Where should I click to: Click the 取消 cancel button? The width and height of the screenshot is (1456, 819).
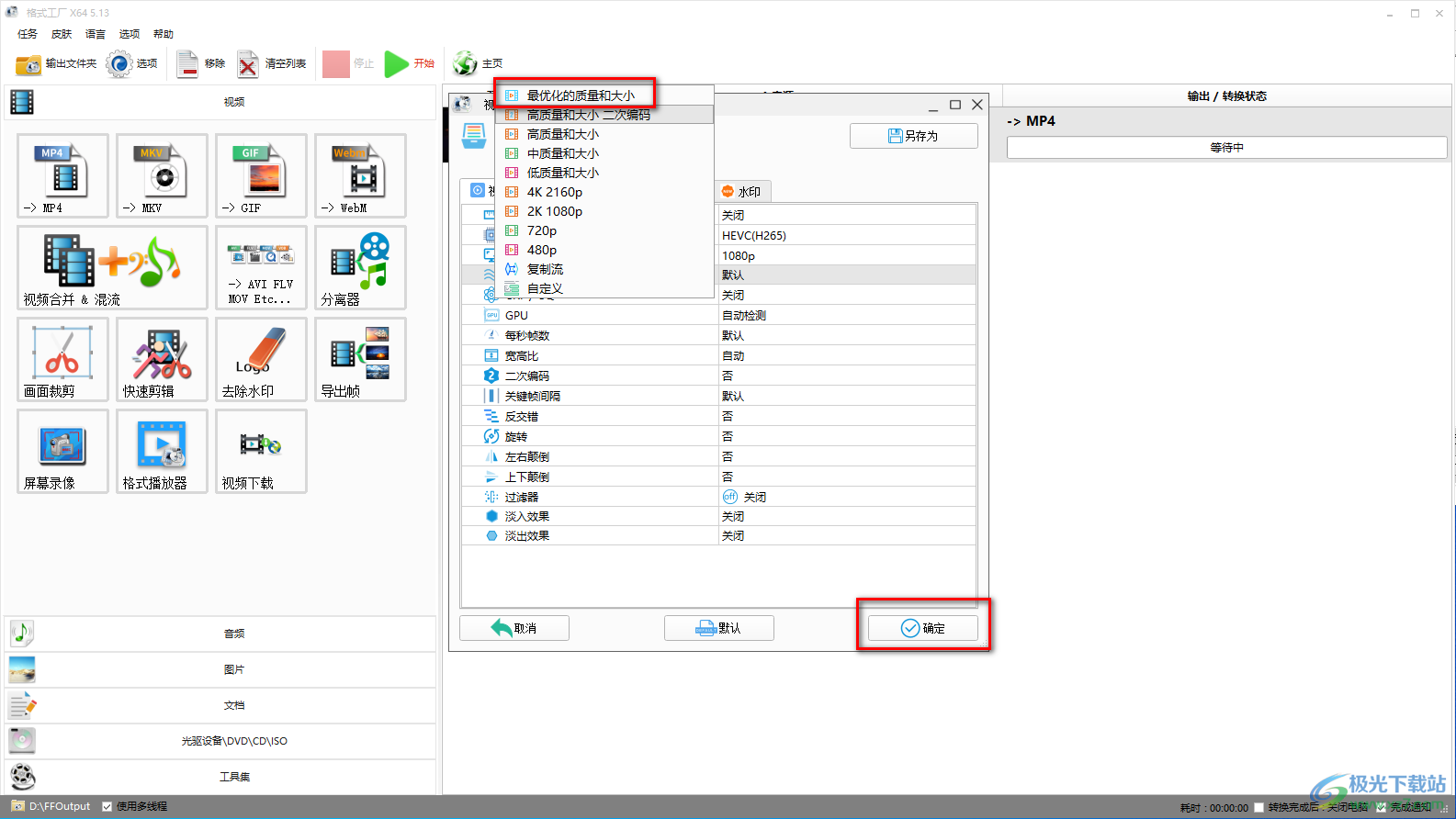pyautogui.click(x=514, y=628)
